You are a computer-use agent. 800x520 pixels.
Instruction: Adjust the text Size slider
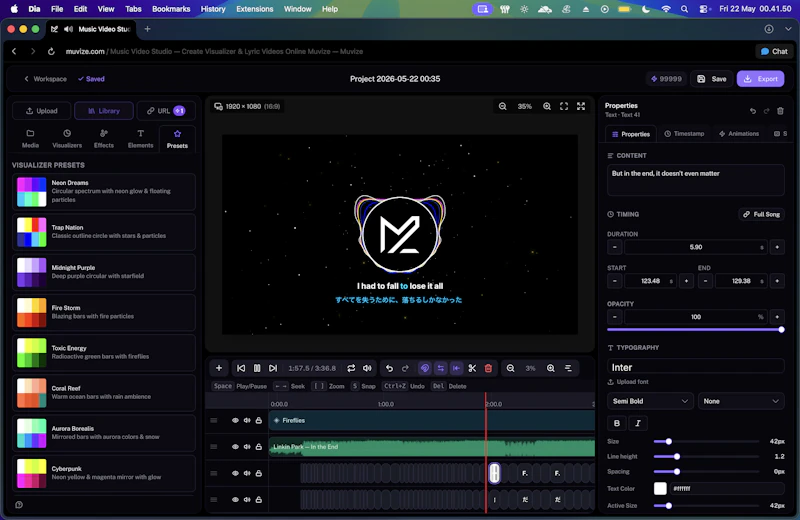707,441
